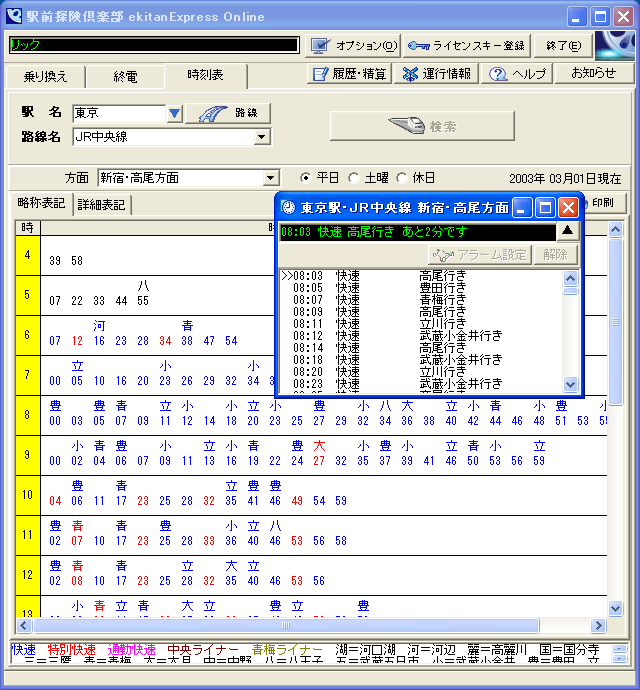Viewport: 640px width, 690px height.
Task: Open the お知らせ notices button
Action: 593,73
